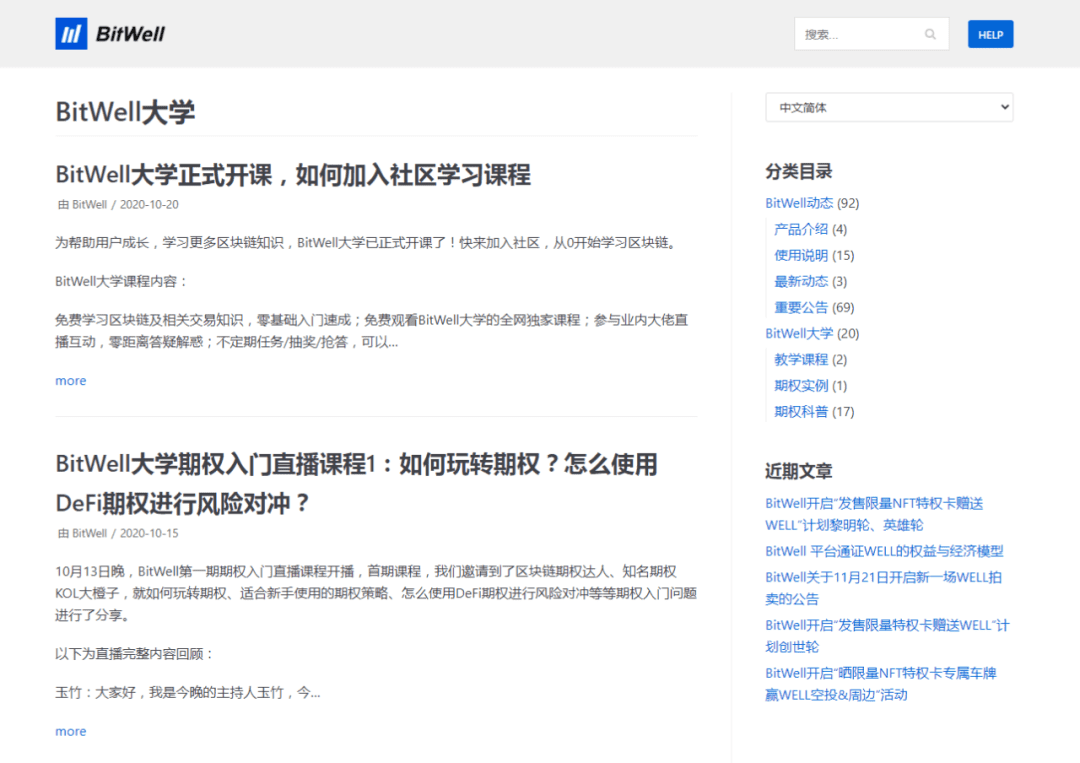Open the 期权科普 (17) category
Screen dimensions: 1080x763
coord(801,412)
